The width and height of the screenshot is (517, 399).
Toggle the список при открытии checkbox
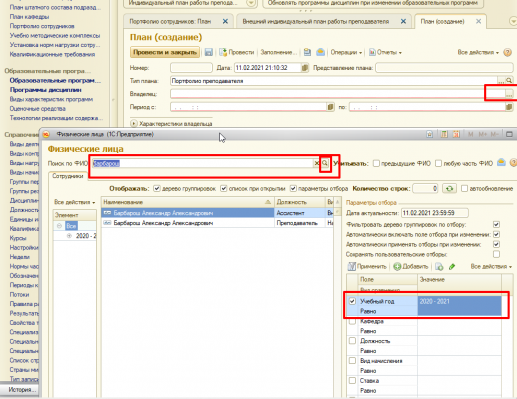(x=224, y=189)
